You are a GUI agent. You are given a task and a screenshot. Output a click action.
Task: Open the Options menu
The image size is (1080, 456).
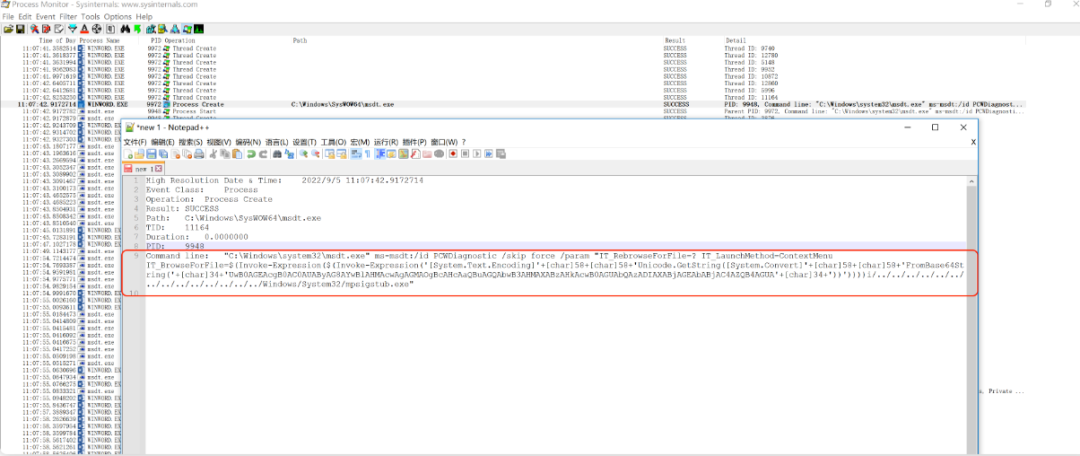pyautogui.click(x=118, y=16)
